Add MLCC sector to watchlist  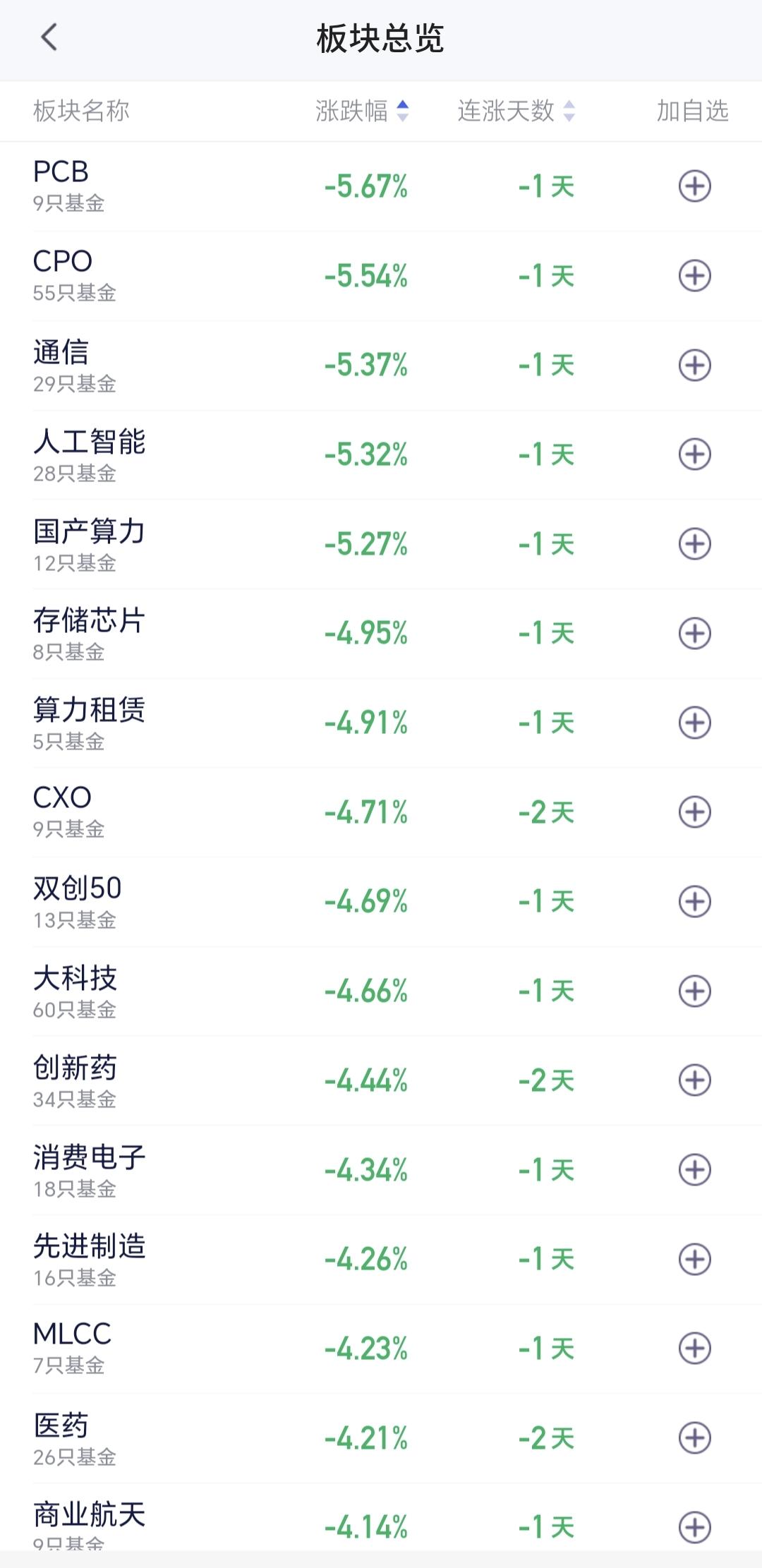tap(694, 1349)
